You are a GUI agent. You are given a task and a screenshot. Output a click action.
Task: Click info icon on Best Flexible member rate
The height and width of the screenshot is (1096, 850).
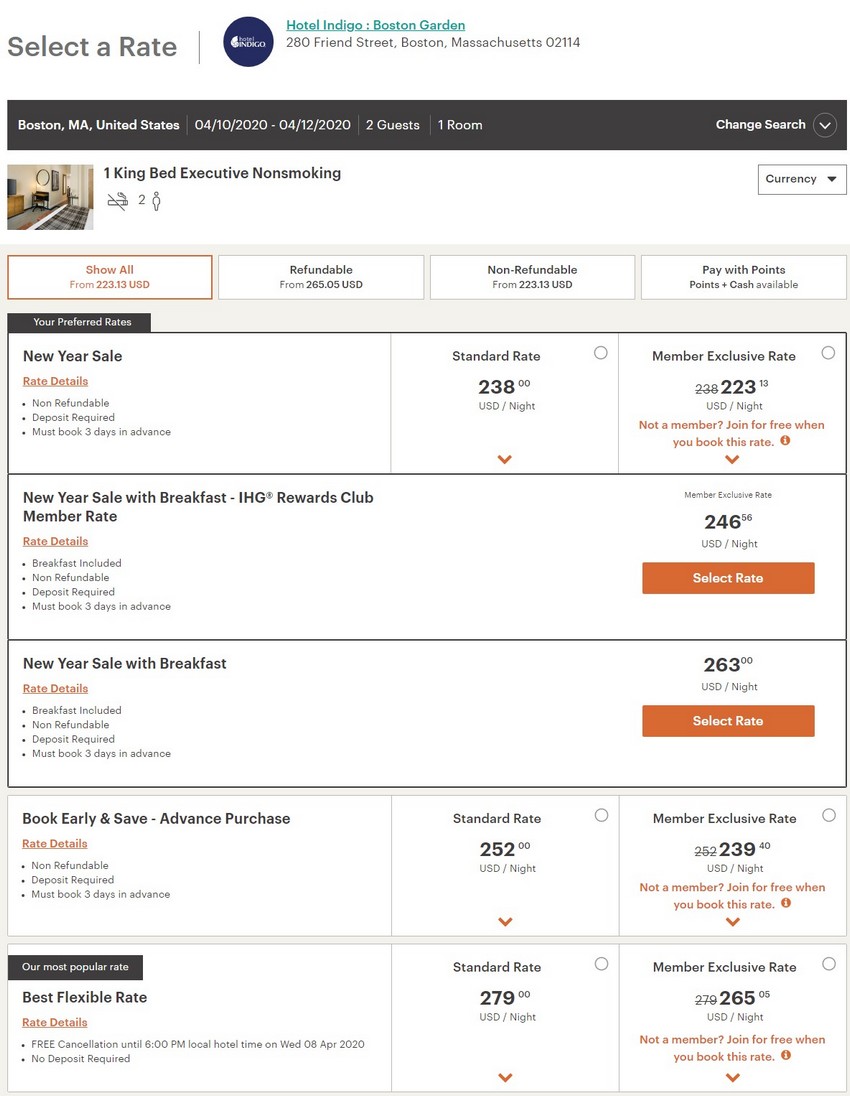pyautogui.click(x=786, y=1055)
